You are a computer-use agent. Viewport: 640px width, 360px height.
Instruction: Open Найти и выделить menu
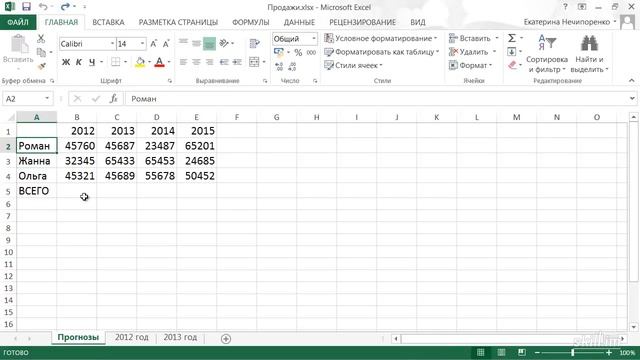[x=589, y=54]
